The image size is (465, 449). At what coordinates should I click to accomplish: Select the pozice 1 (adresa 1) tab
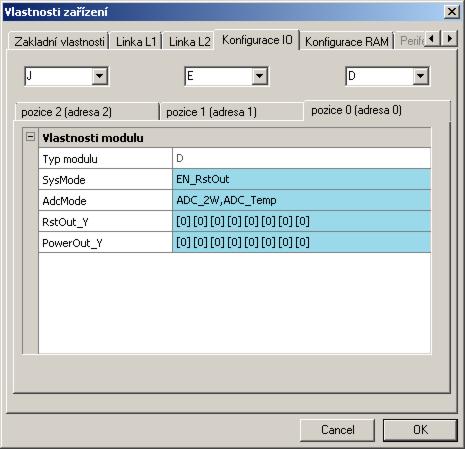click(x=232, y=112)
